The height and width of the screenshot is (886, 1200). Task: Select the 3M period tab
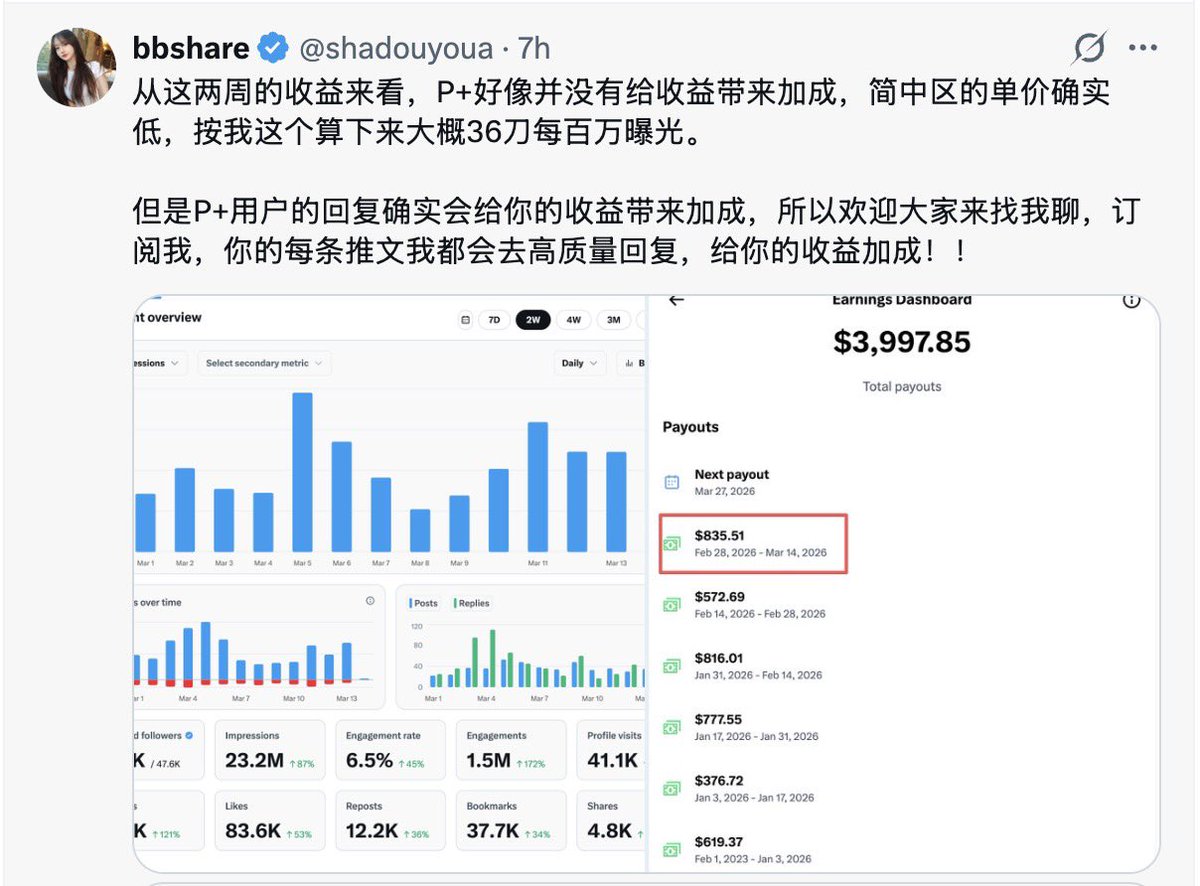coord(614,320)
